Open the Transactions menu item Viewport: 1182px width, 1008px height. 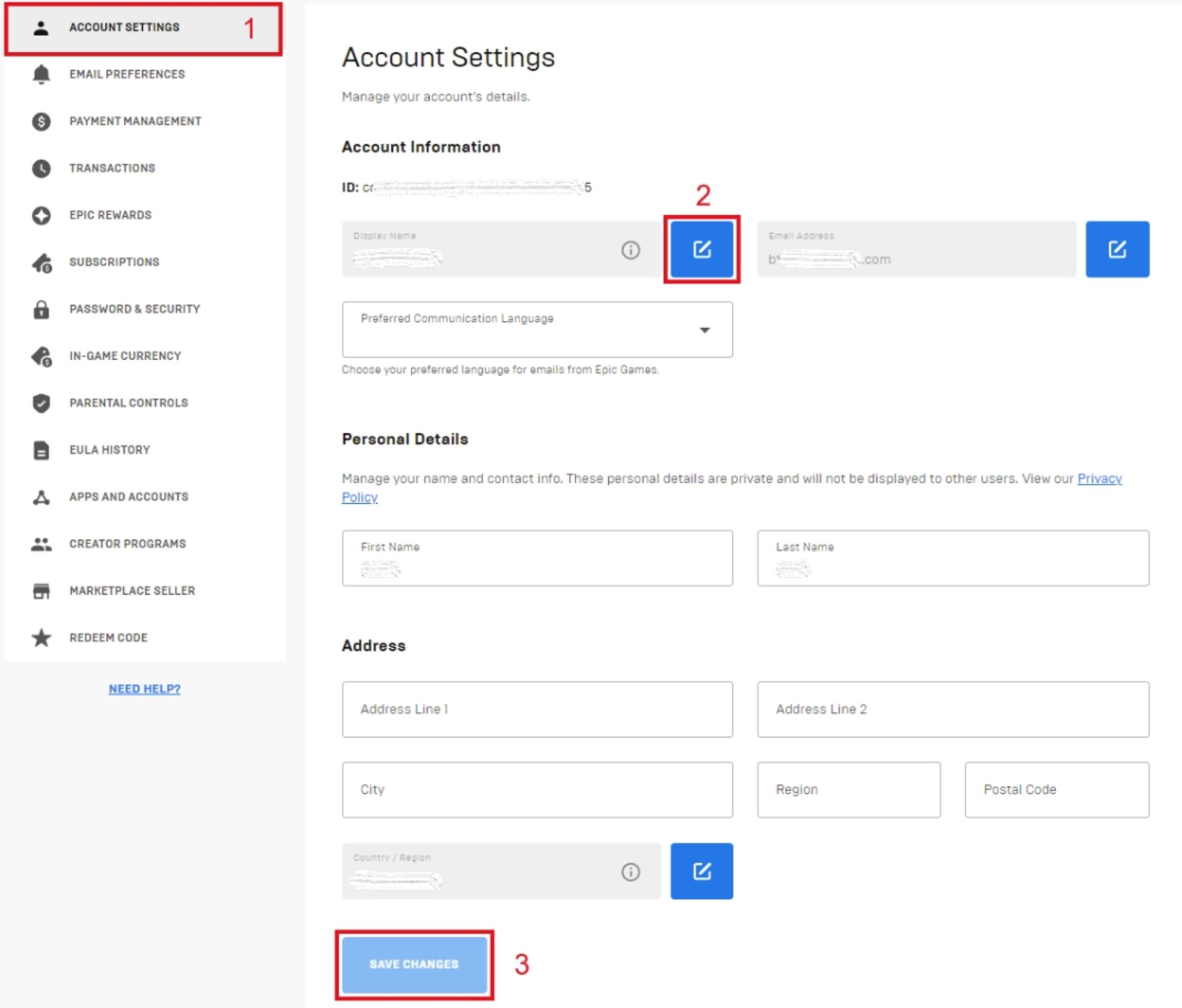point(111,168)
